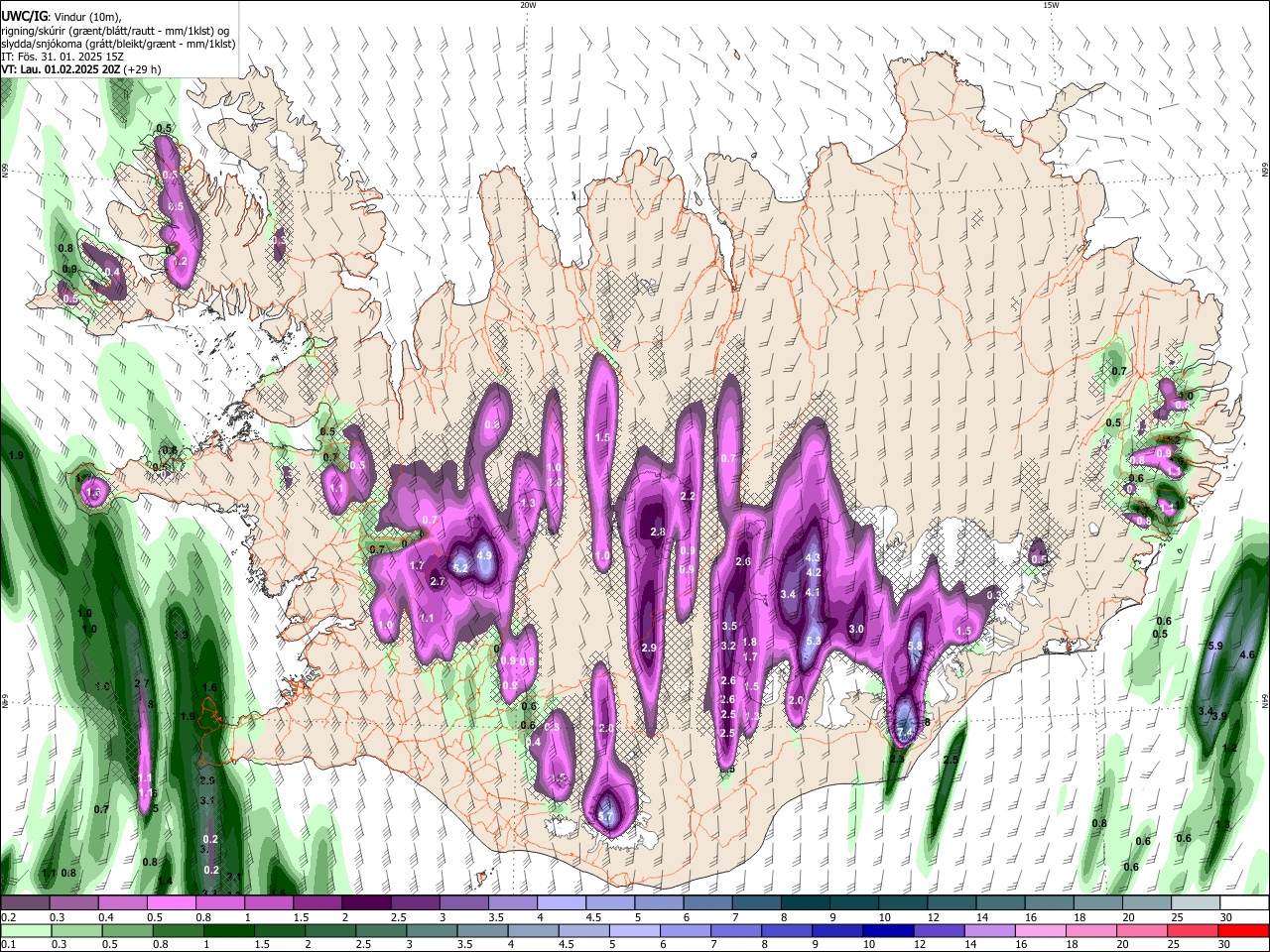The image size is (1270, 952).
Task: Select the bright red 30 swatch on rain scale
Action: (1243, 930)
